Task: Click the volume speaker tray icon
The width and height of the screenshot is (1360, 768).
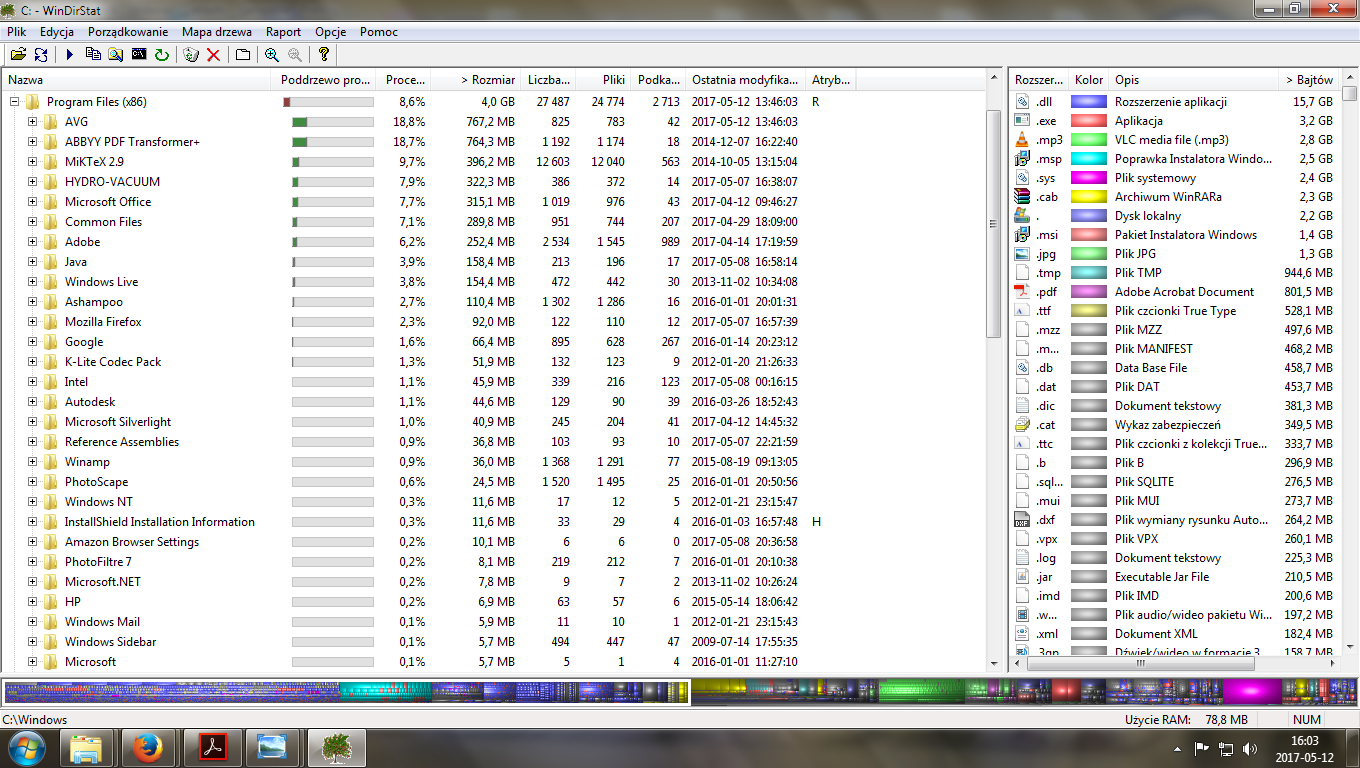Action: coord(1250,748)
